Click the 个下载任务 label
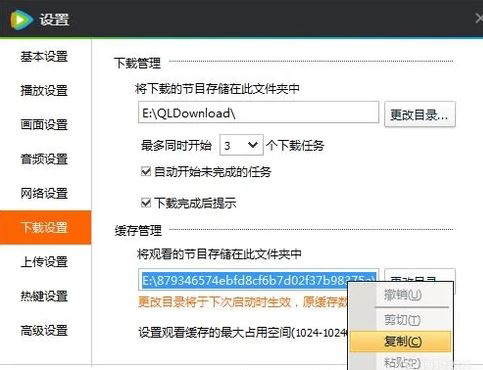This screenshot has width=483, height=370. click(x=295, y=145)
